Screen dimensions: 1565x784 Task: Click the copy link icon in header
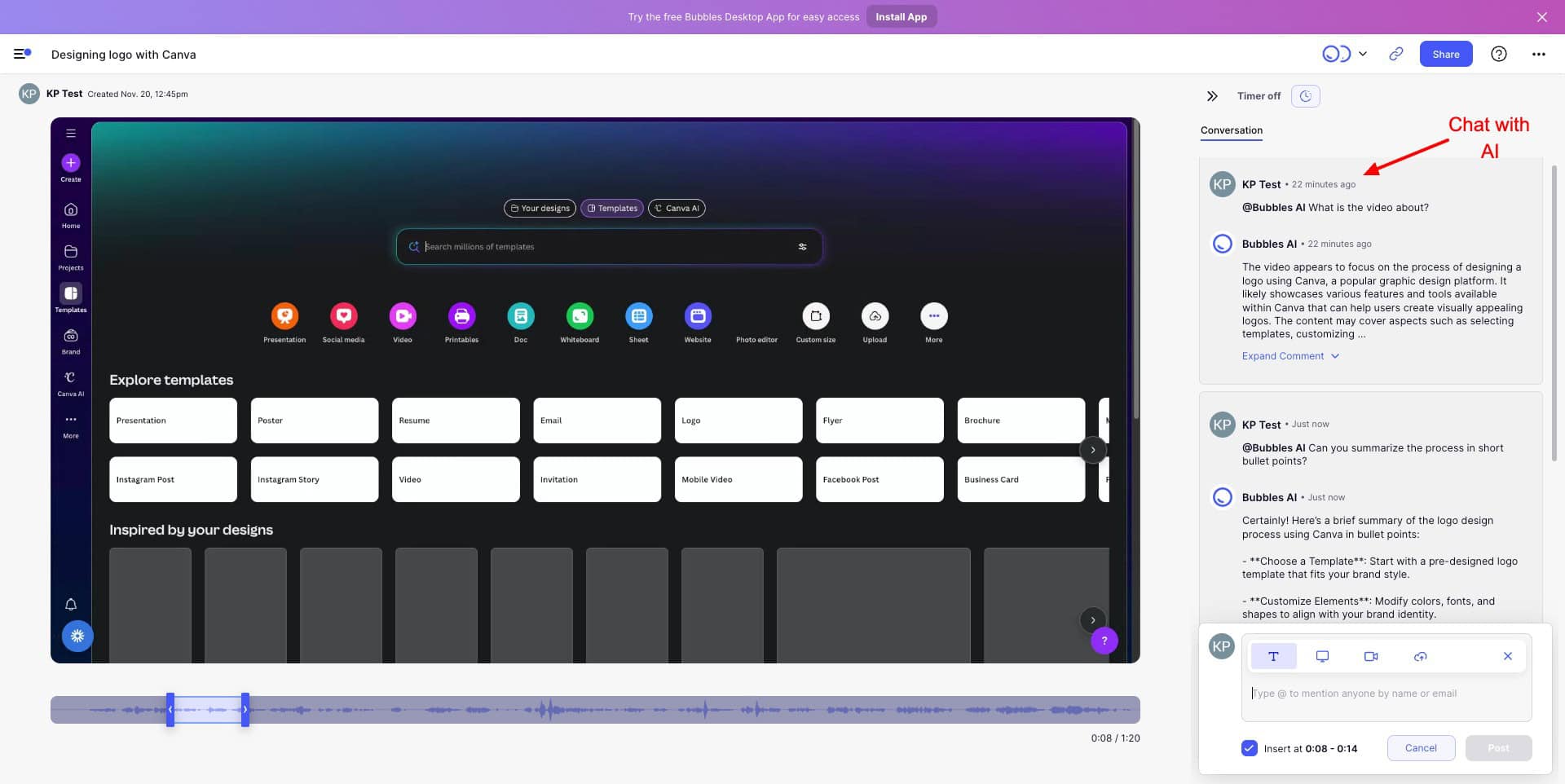coord(1396,54)
